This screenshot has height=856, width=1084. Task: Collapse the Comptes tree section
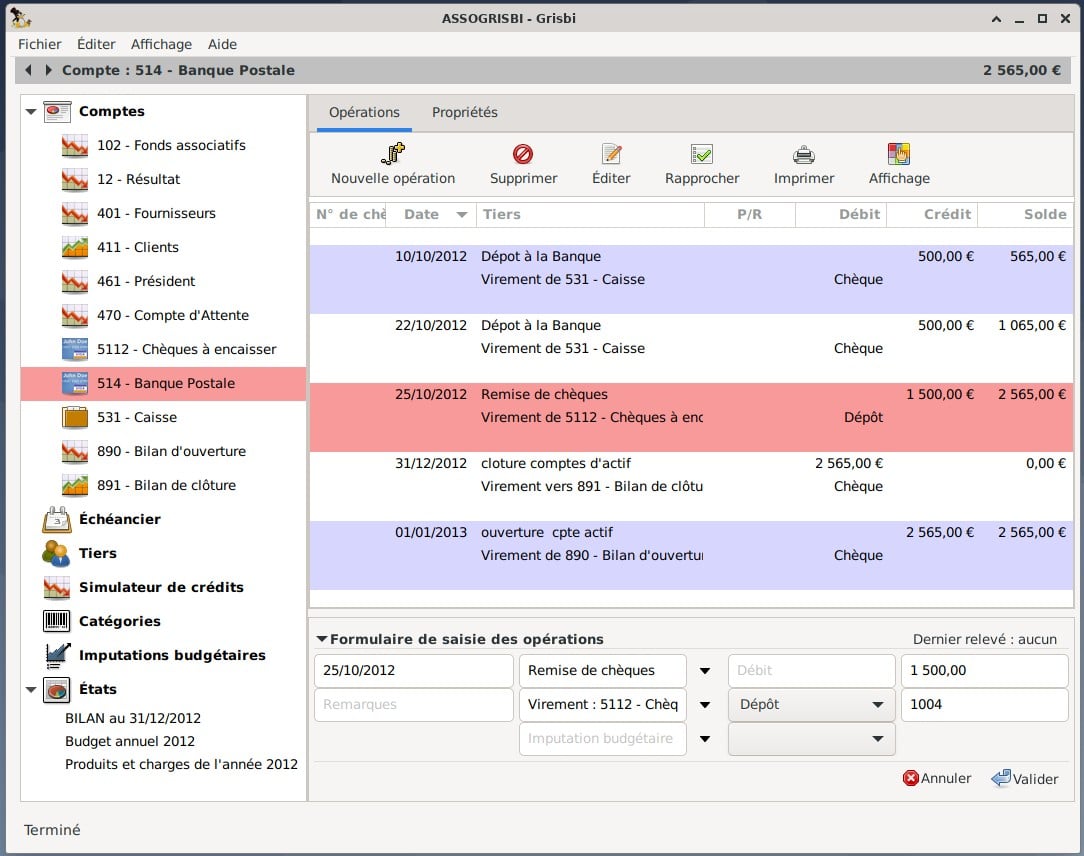point(31,112)
